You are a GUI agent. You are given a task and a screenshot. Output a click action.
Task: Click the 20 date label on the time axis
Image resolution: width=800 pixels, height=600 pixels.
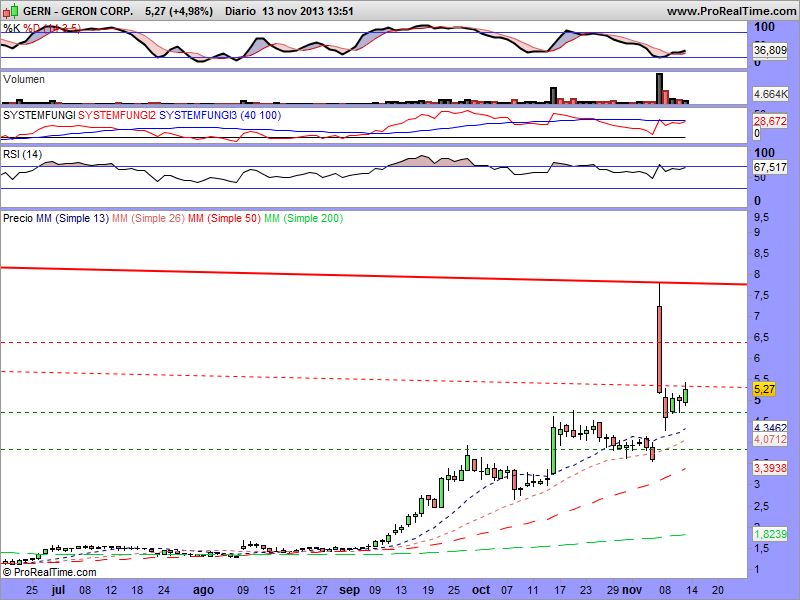click(x=717, y=590)
